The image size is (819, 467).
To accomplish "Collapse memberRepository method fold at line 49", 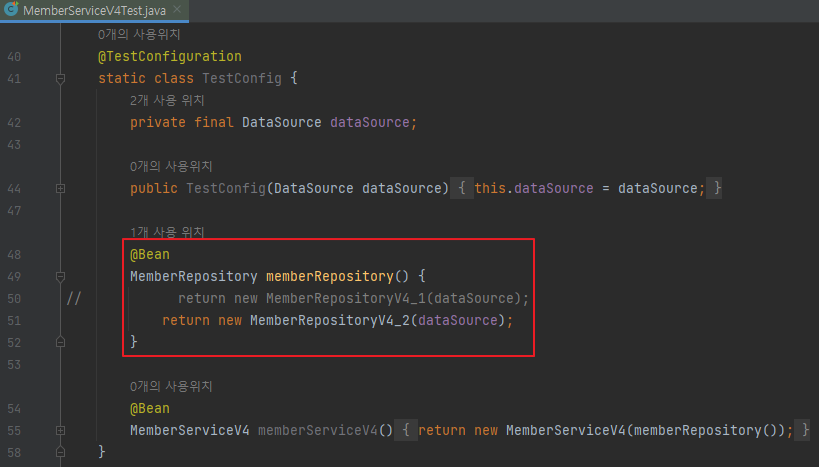I will (61, 276).
